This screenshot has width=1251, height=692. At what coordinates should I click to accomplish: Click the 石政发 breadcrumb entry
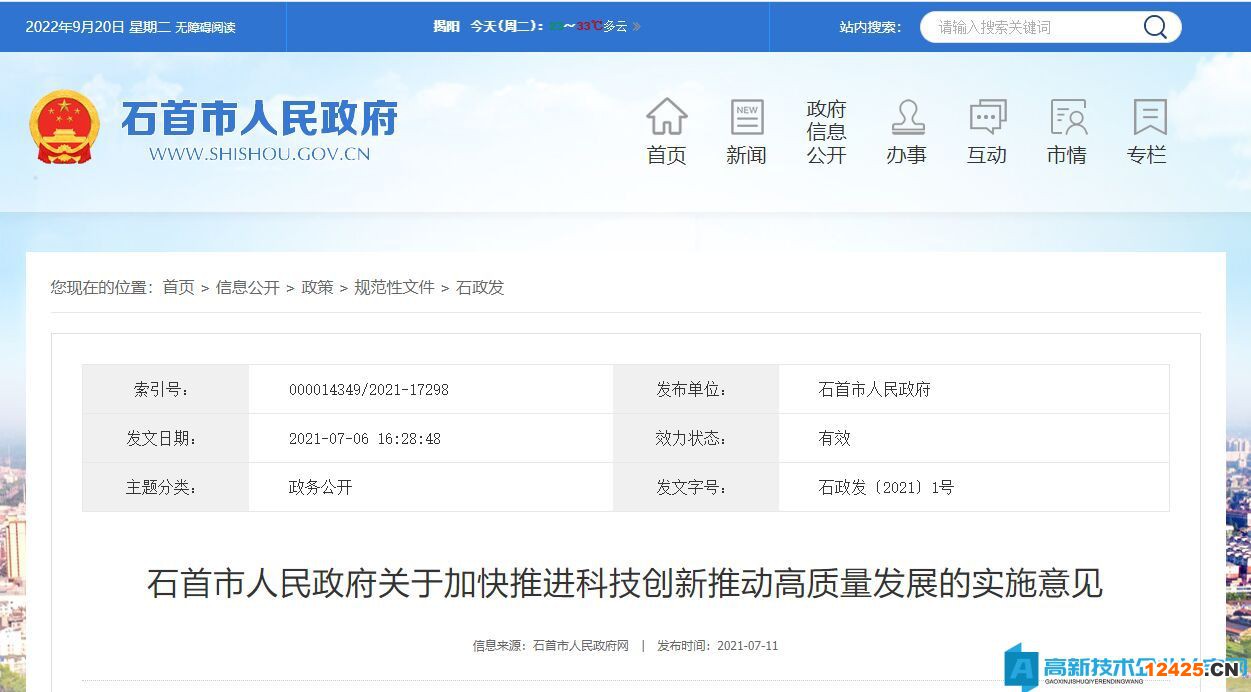pyautogui.click(x=480, y=287)
